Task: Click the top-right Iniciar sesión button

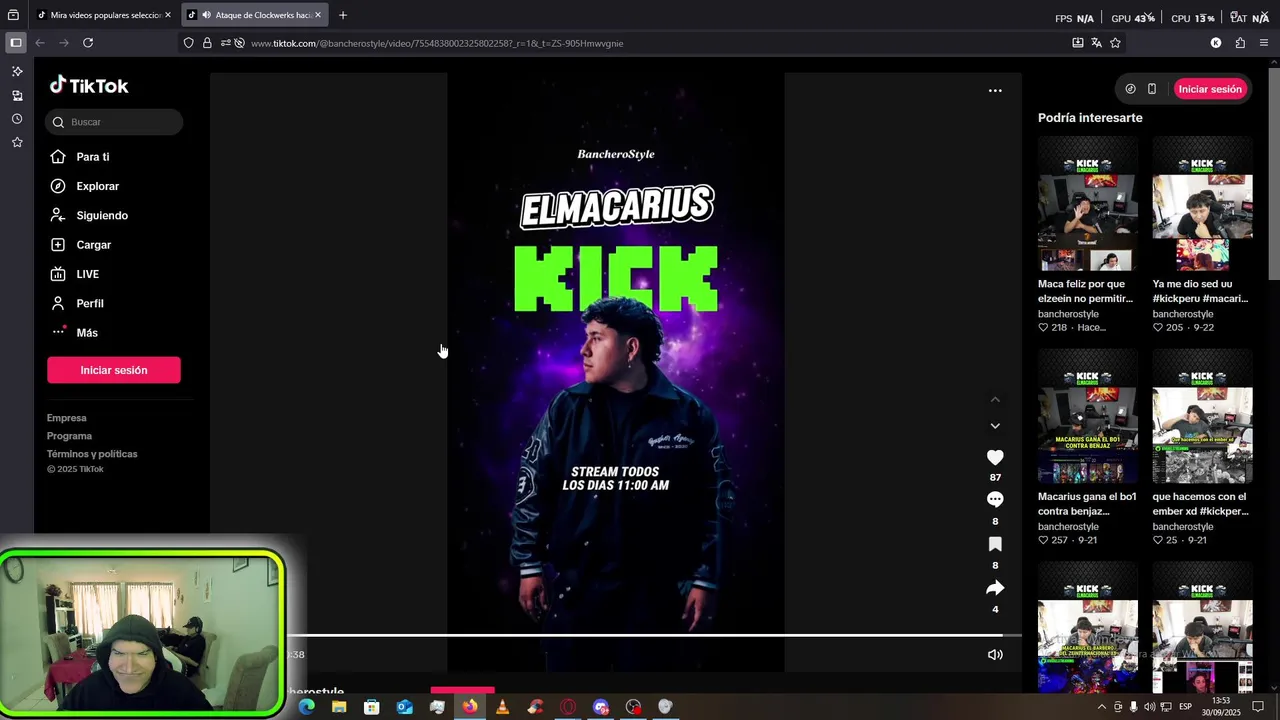Action: (x=1210, y=89)
